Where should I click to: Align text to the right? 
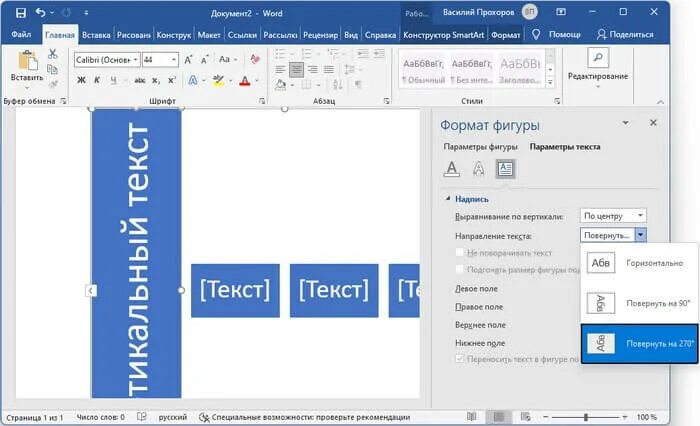[312, 69]
